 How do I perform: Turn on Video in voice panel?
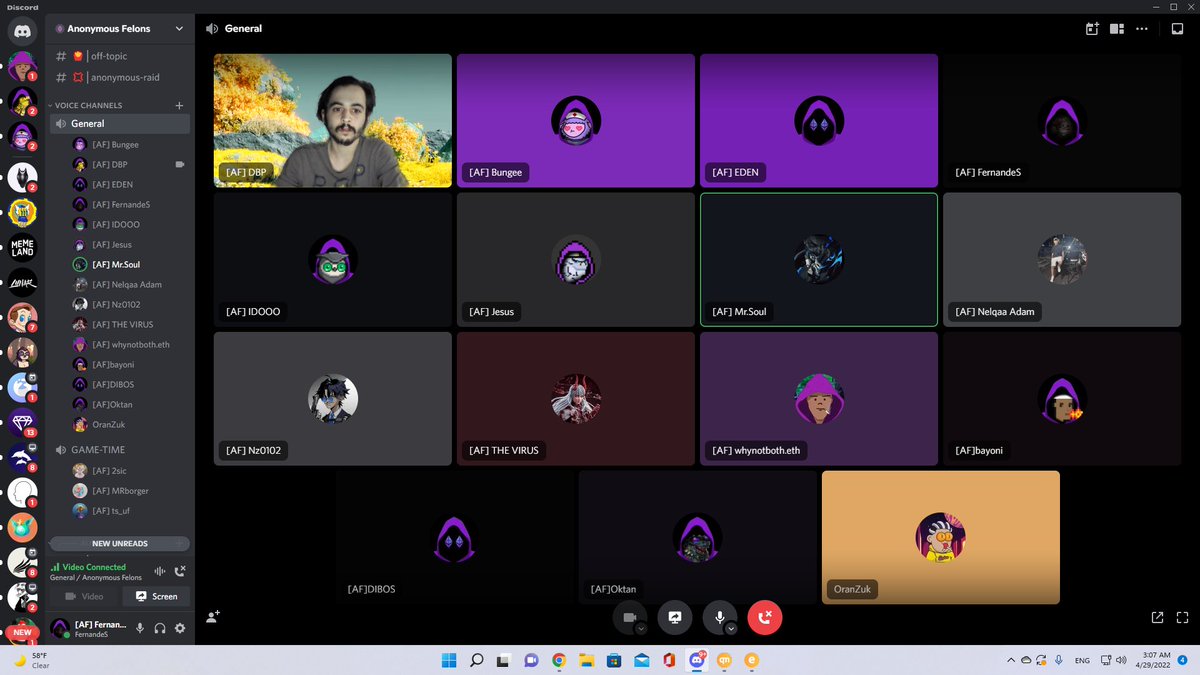click(84, 596)
